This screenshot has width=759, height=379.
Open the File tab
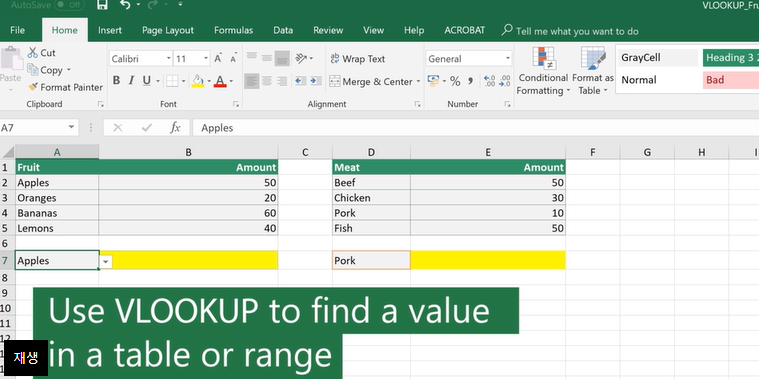pos(17,30)
